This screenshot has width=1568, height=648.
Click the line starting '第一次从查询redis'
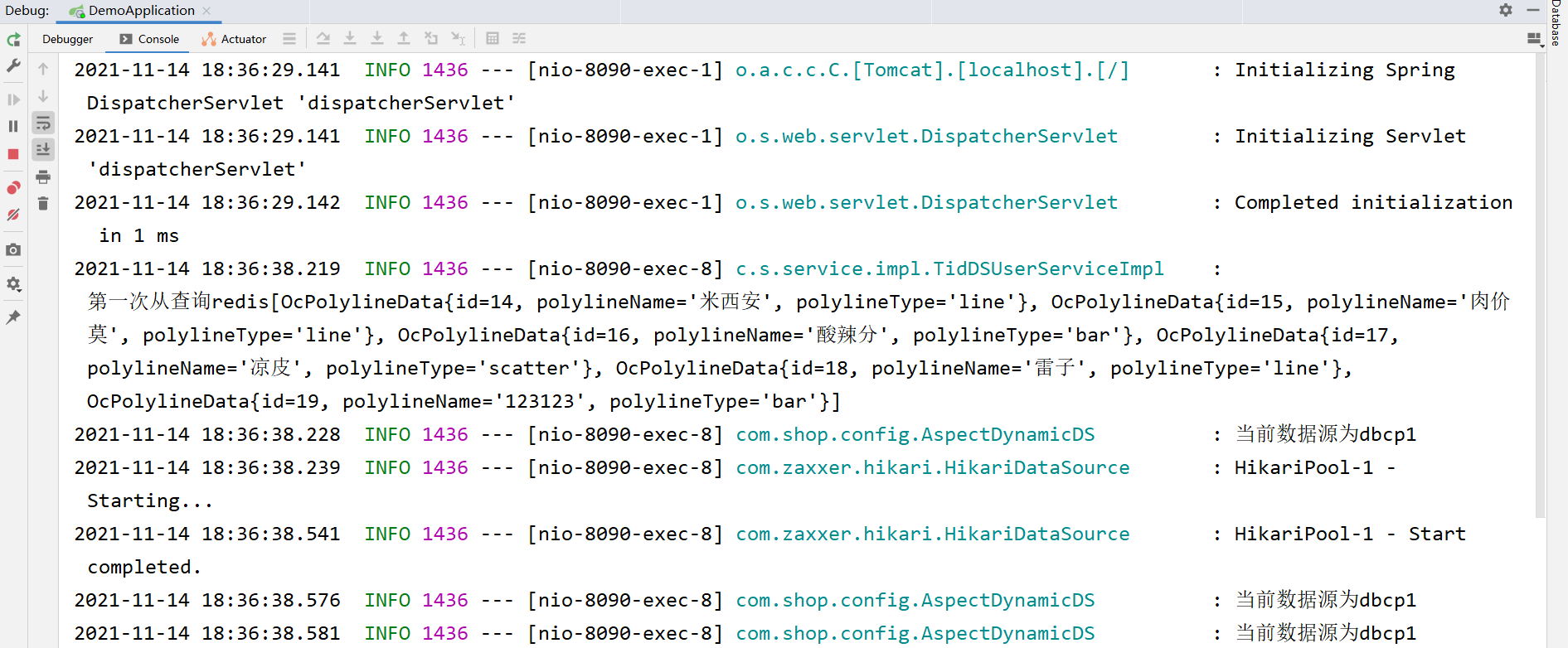799,302
